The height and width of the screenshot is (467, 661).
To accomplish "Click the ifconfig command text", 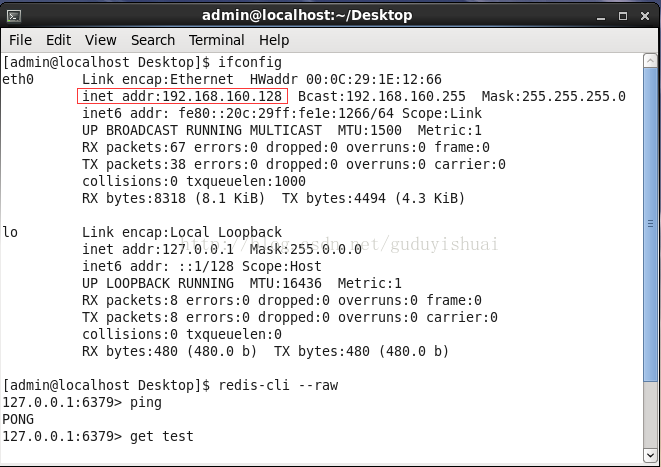I will coord(250,62).
